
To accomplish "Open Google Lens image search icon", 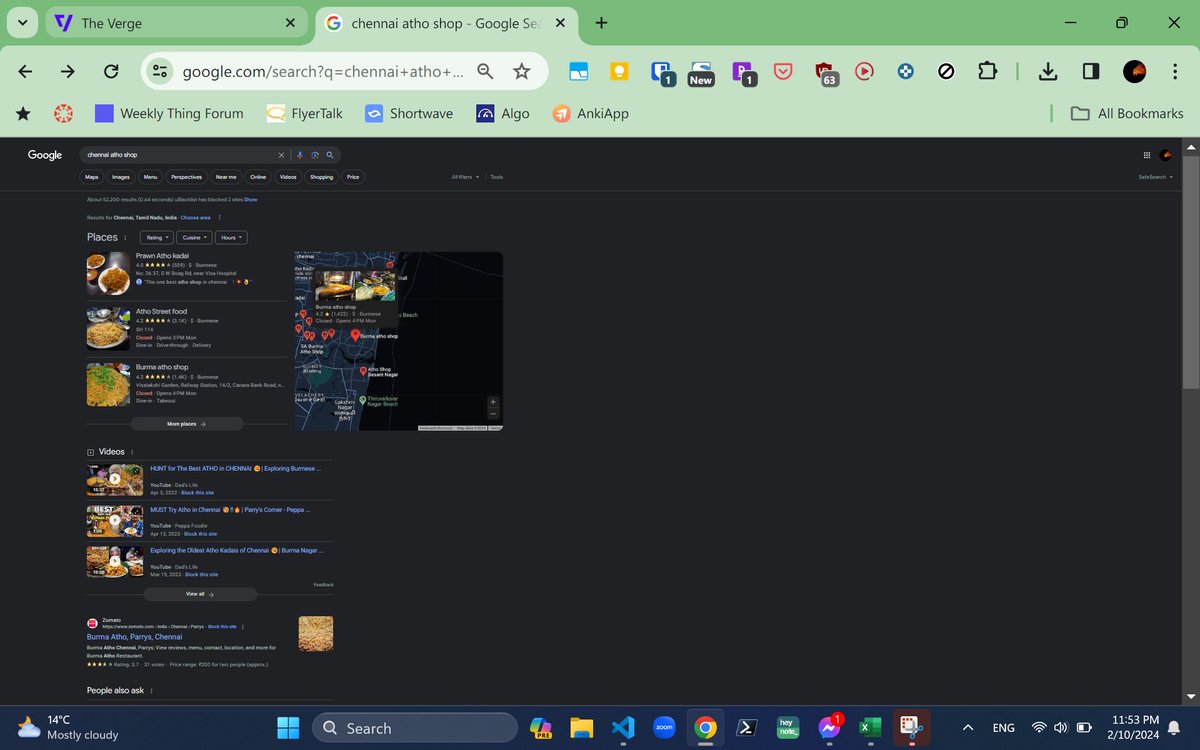I will pos(314,155).
